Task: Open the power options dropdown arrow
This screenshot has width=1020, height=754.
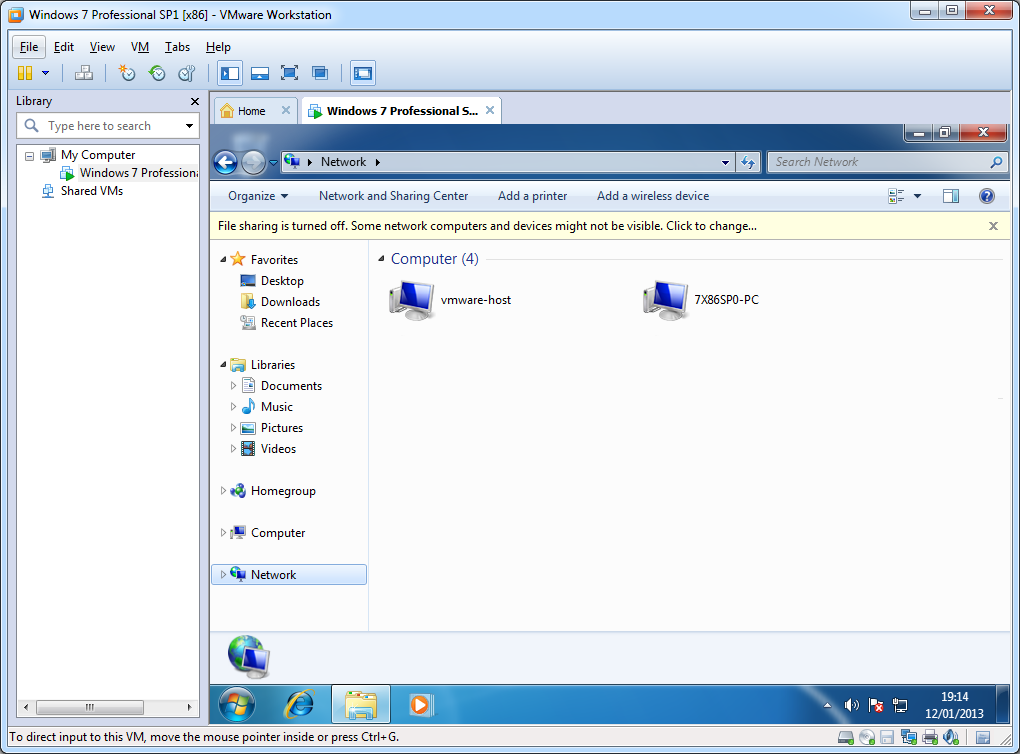Action: click(x=45, y=73)
